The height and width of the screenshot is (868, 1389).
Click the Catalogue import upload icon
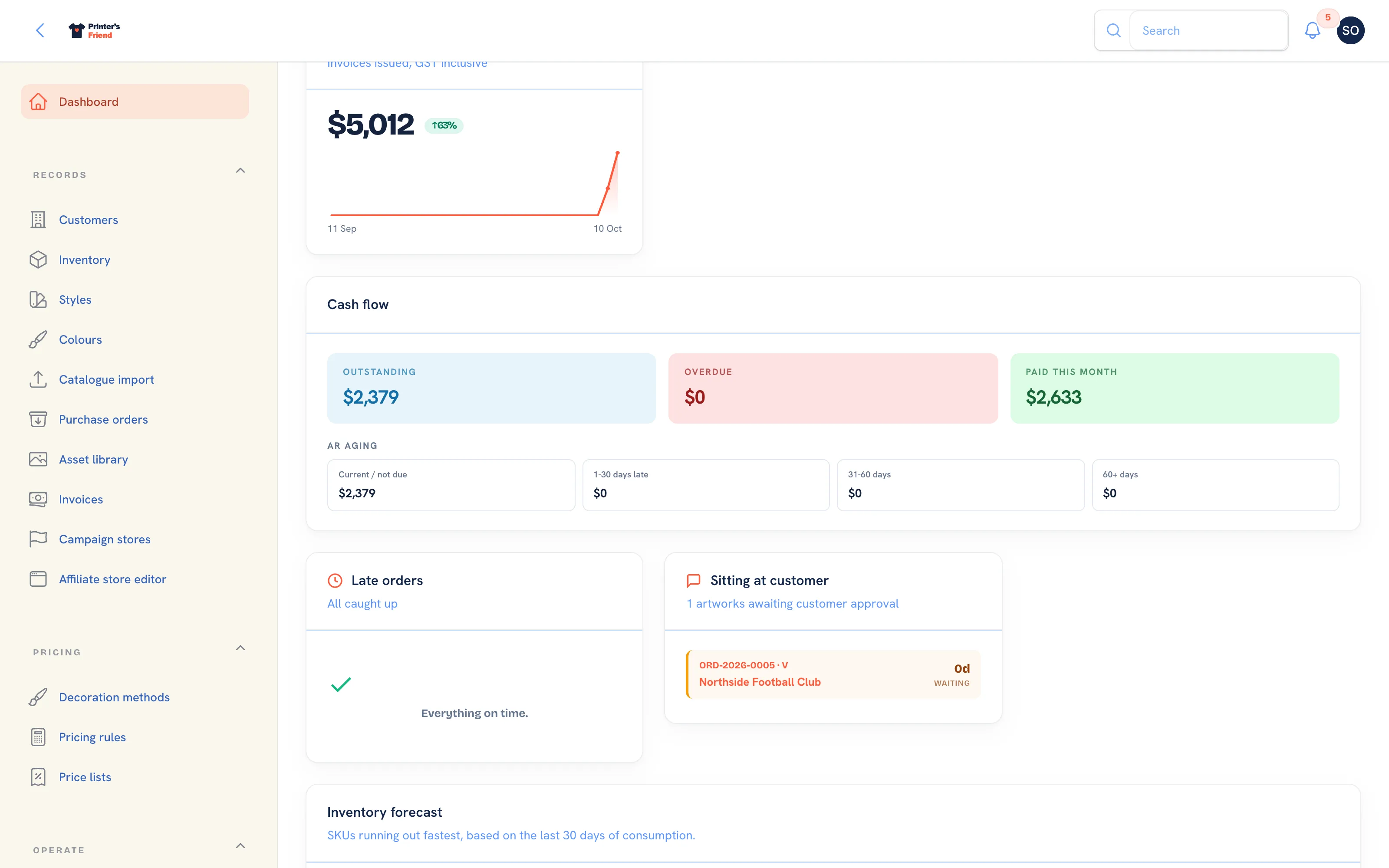coord(38,379)
